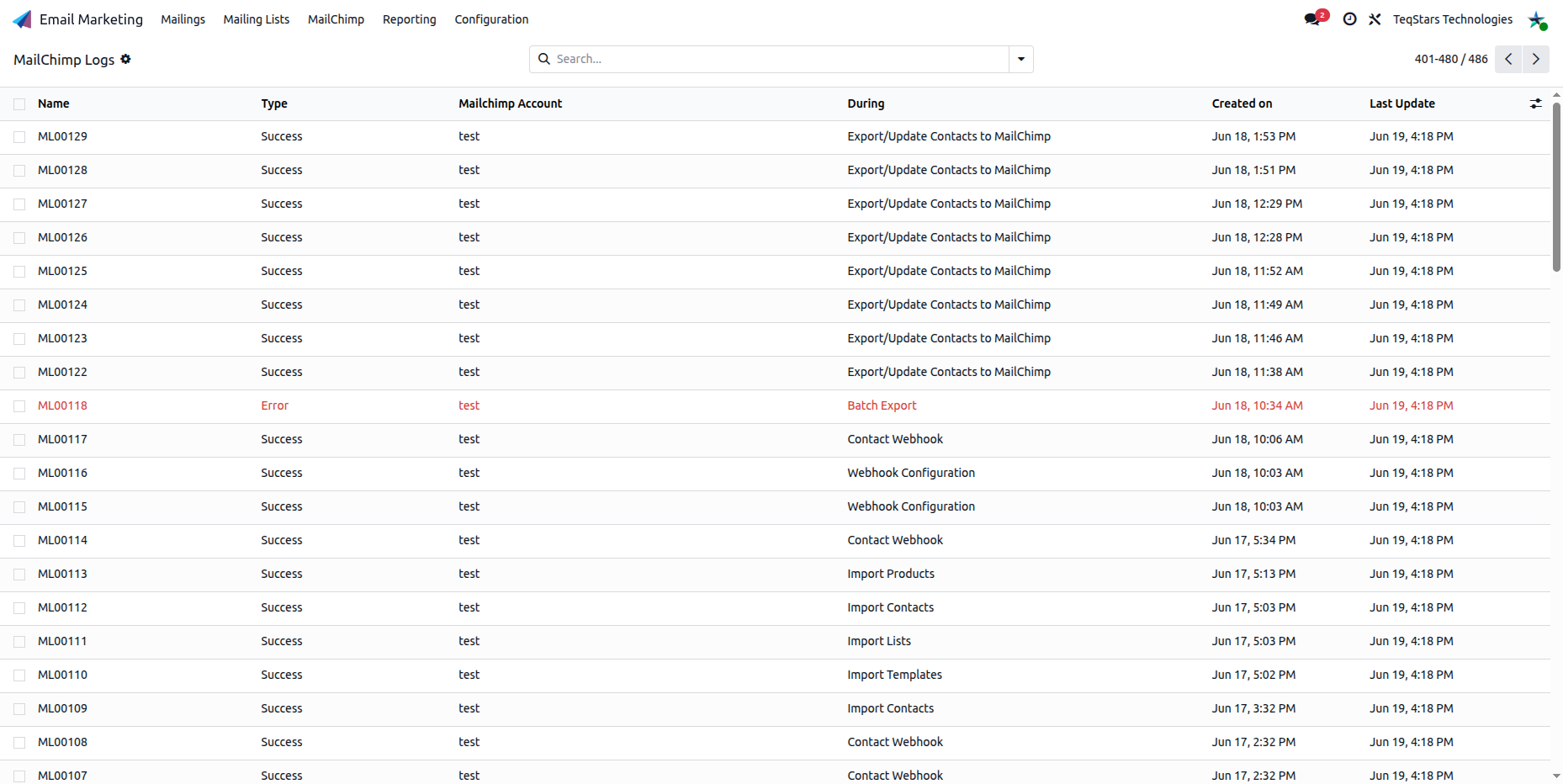Open the Reporting menu
The width and height of the screenshot is (1563, 784).
[x=410, y=19]
